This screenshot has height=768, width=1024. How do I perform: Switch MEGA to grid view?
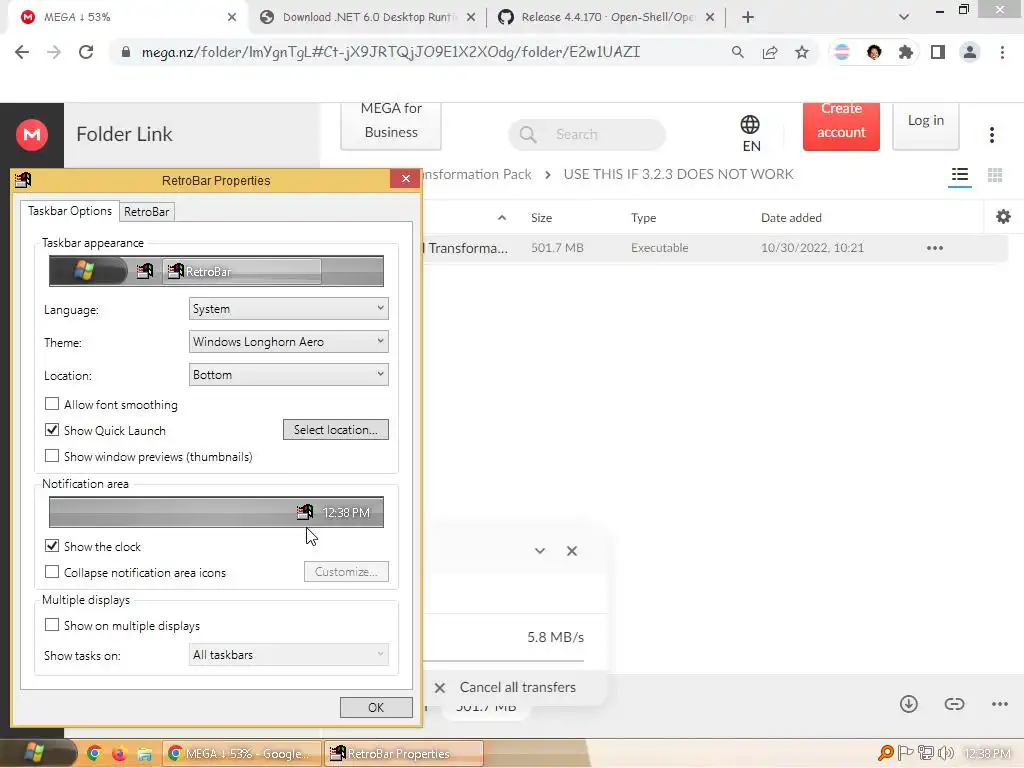[x=995, y=175]
